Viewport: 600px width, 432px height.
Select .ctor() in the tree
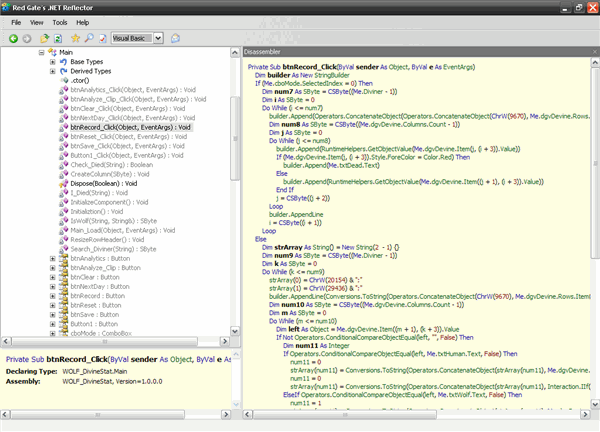(80, 80)
